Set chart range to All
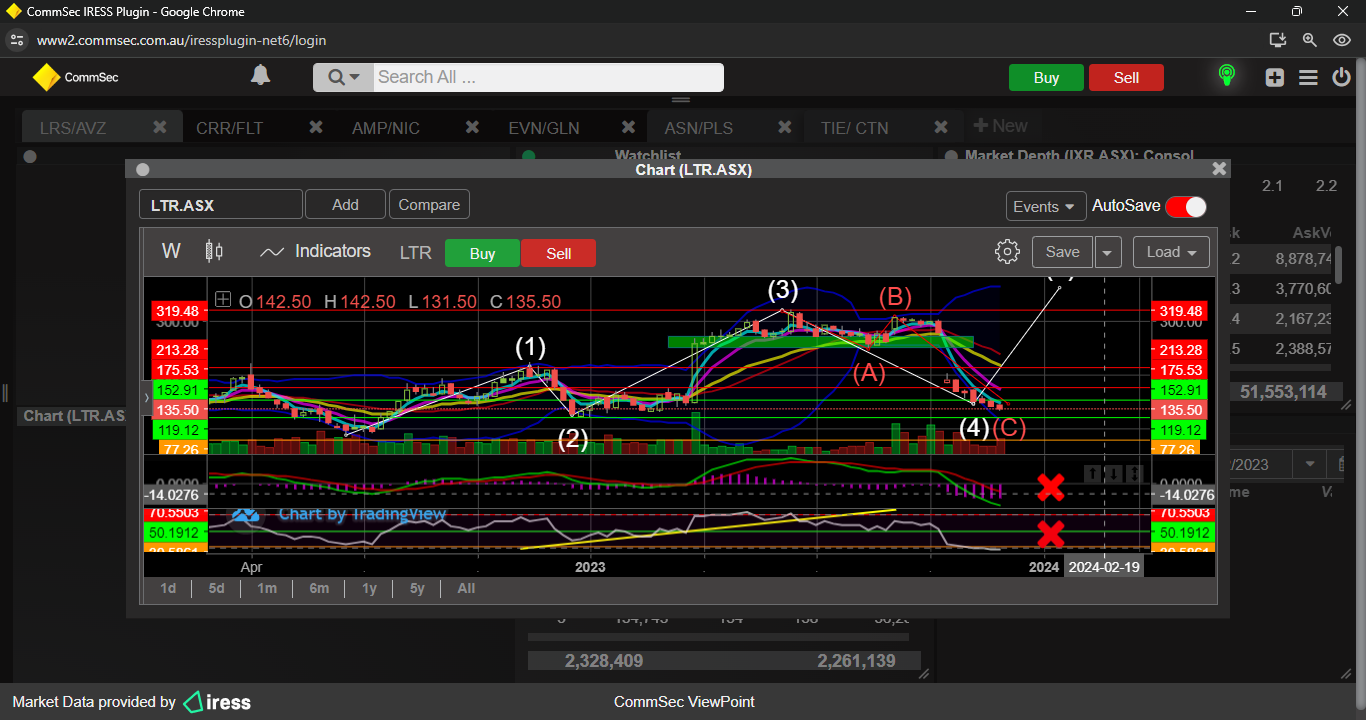The width and height of the screenshot is (1366, 720). 466,588
